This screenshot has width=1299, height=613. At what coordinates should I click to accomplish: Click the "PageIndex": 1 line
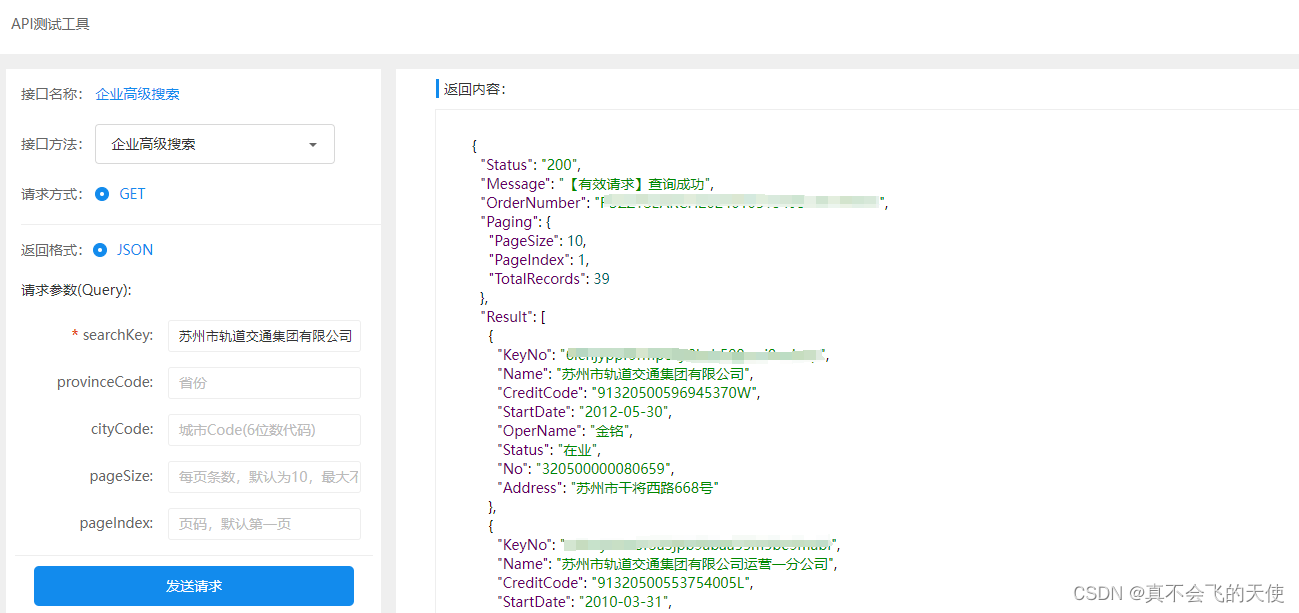click(x=538, y=260)
